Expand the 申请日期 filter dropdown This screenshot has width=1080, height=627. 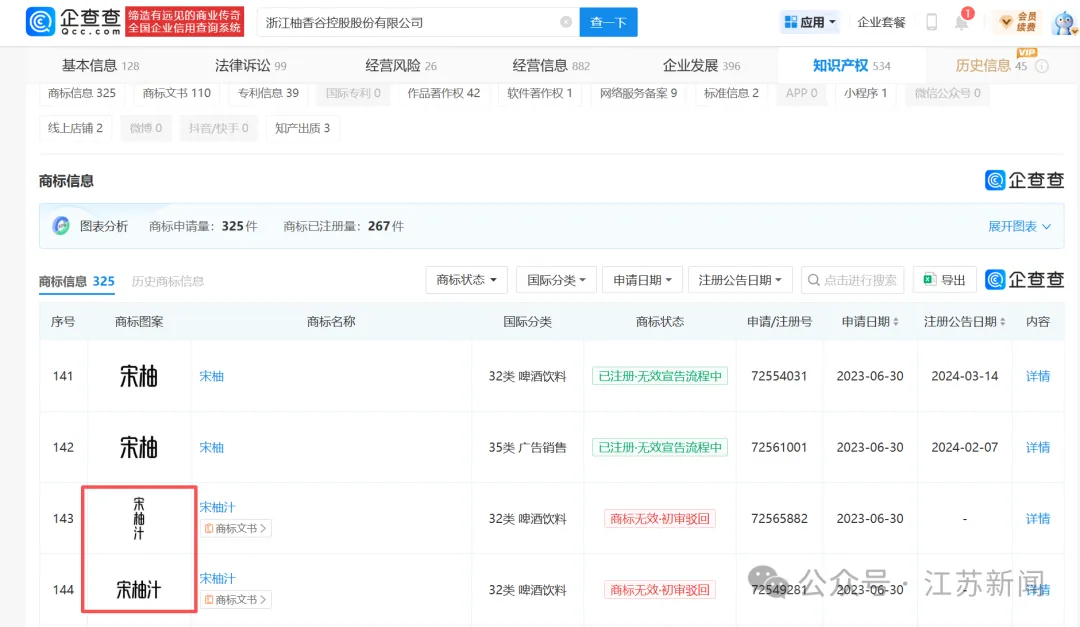point(643,280)
